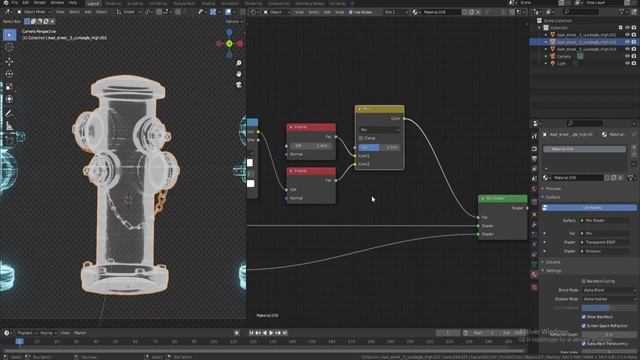
Task: Open the Render menu
Action: click(40, 3)
